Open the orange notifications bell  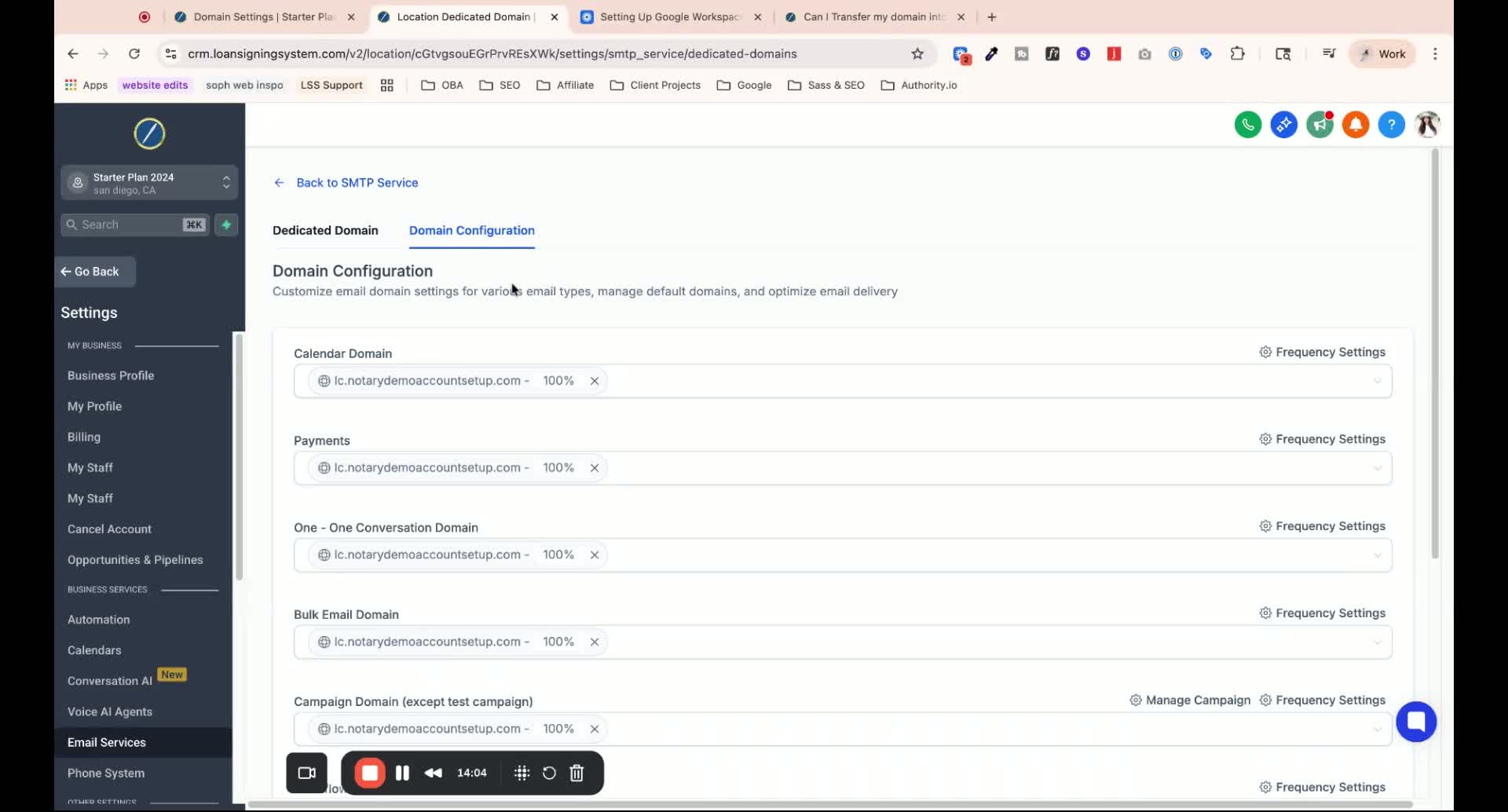tap(1356, 124)
